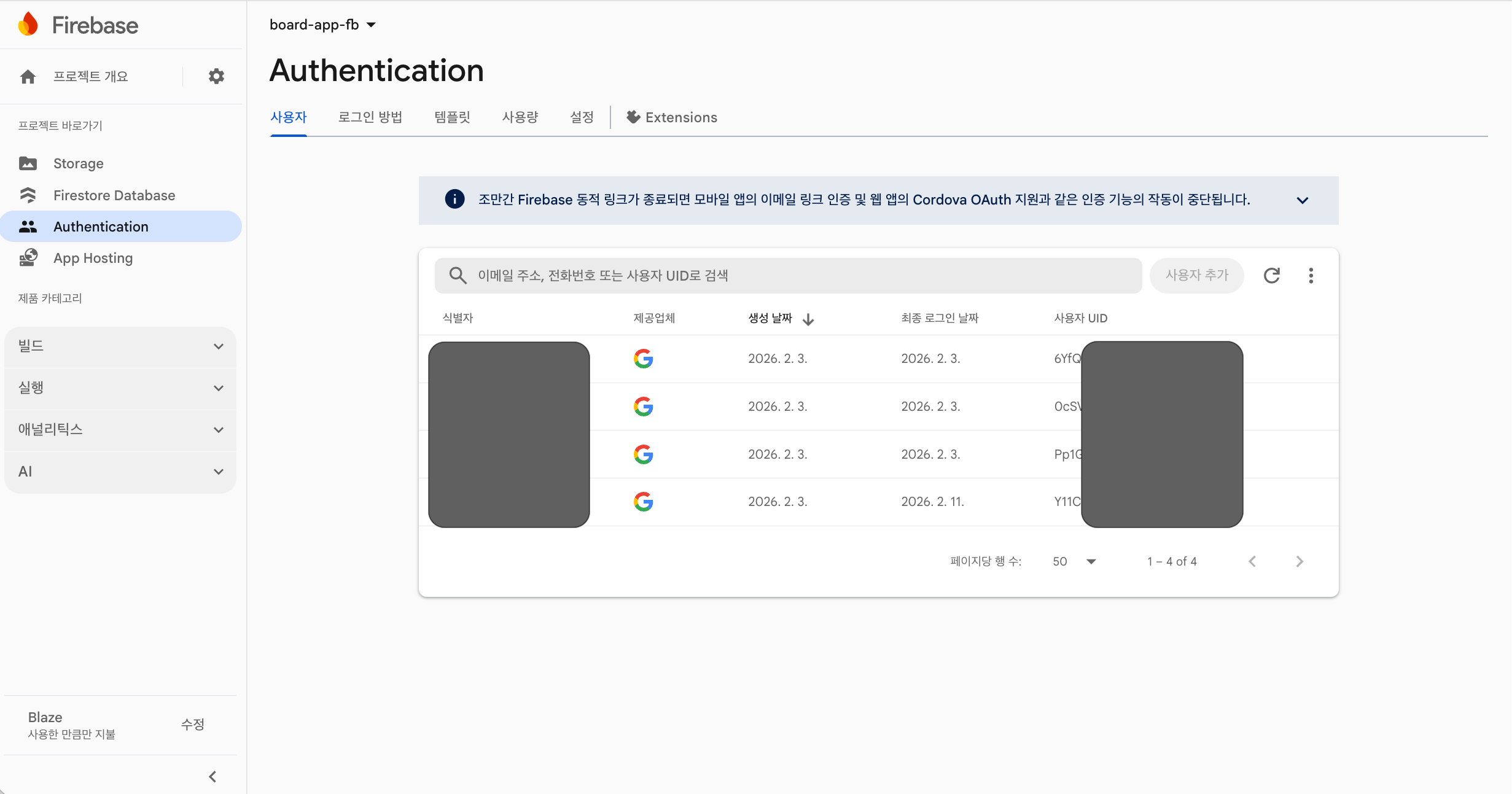Open Storage in the sidebar

pyautogui.click(x=78, y=163)
